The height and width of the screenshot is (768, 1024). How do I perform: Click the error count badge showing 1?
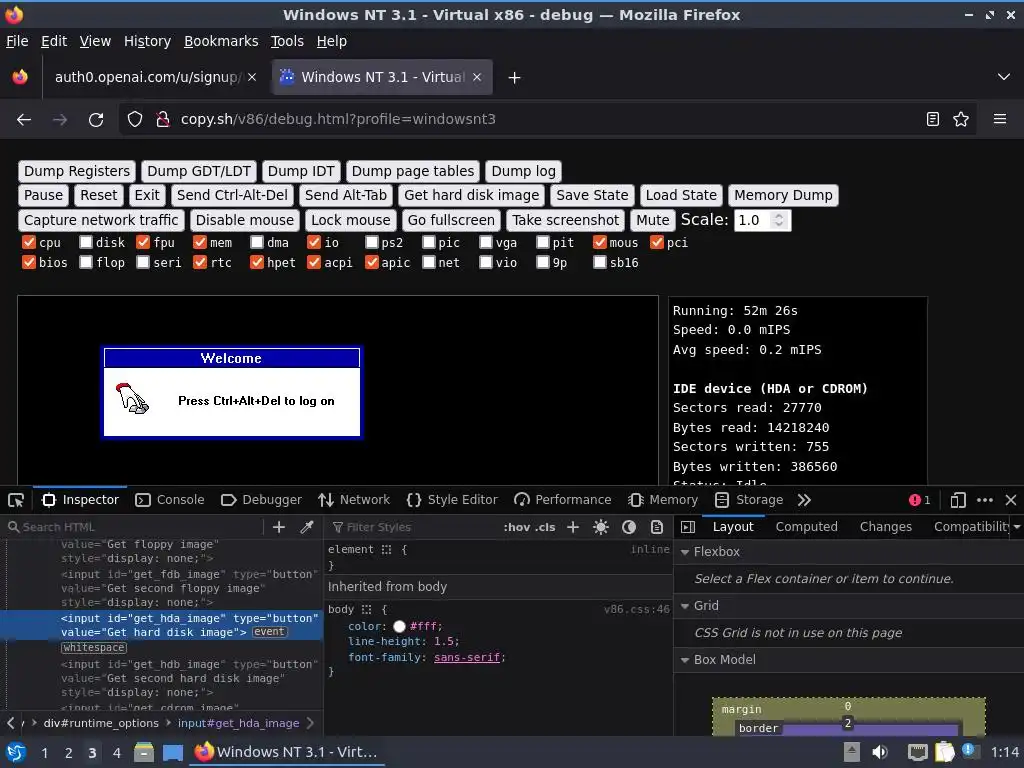(920, 500)
